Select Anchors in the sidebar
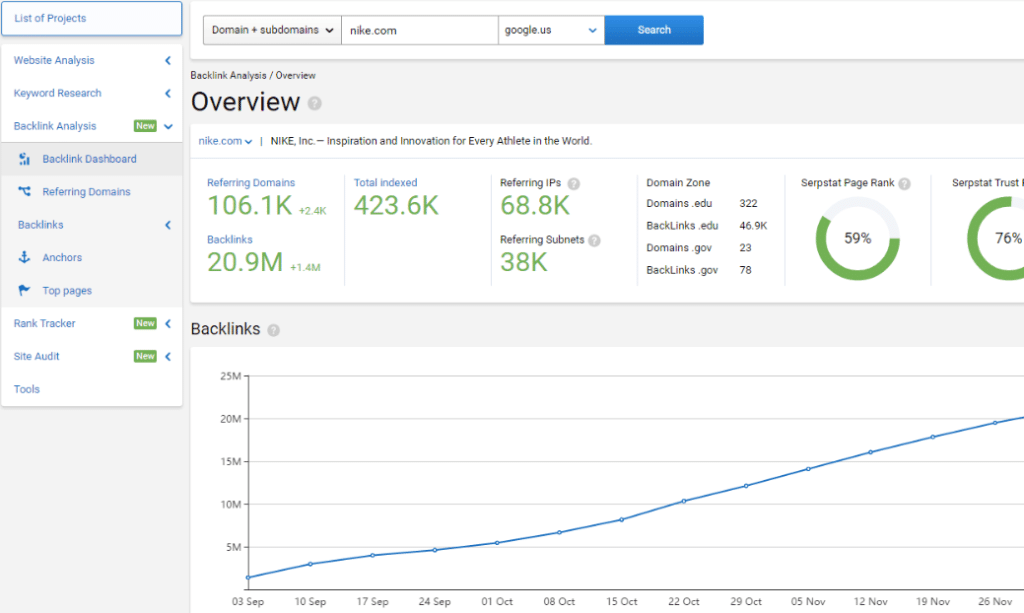 (62, 257)
